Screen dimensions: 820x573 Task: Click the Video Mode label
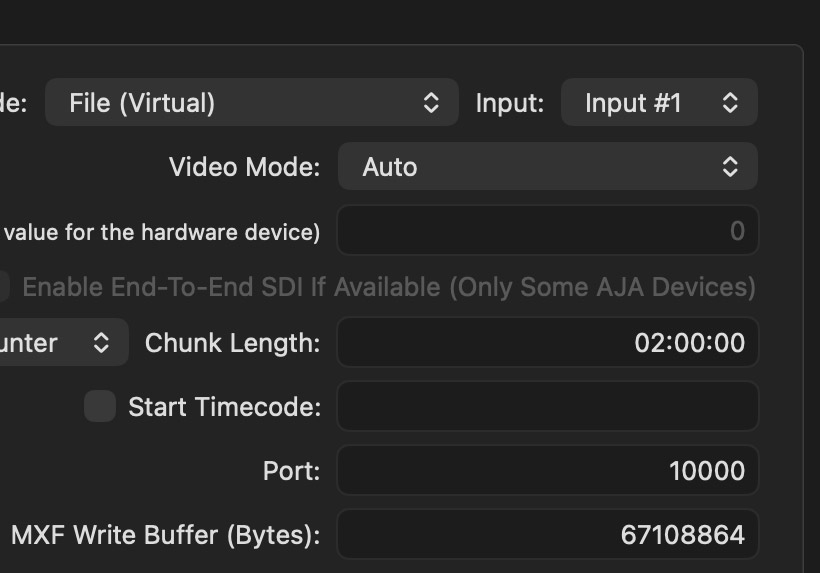pos(244,167)
